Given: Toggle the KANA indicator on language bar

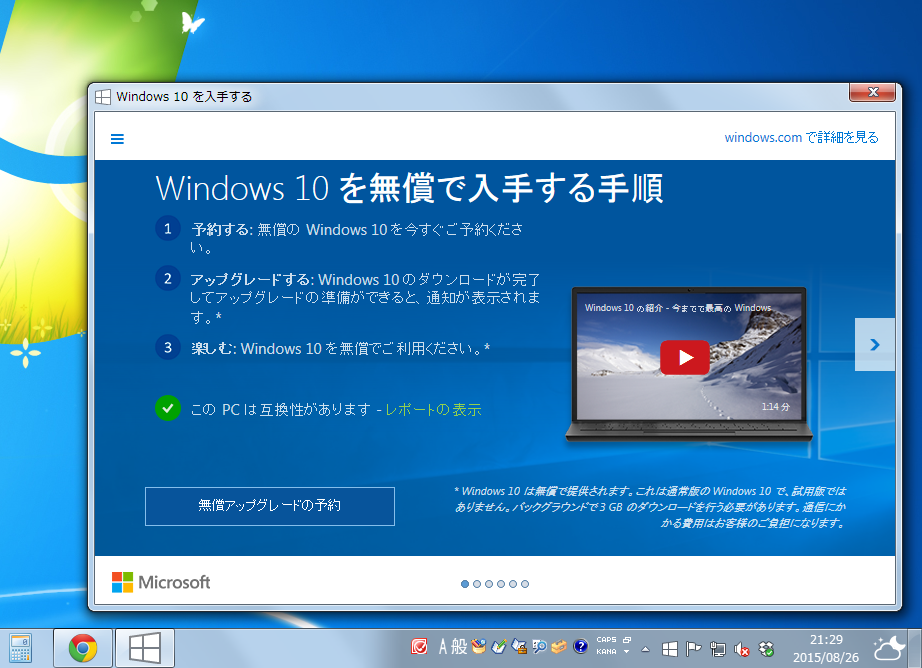Looking at the screenshot, I should (606, 652).
